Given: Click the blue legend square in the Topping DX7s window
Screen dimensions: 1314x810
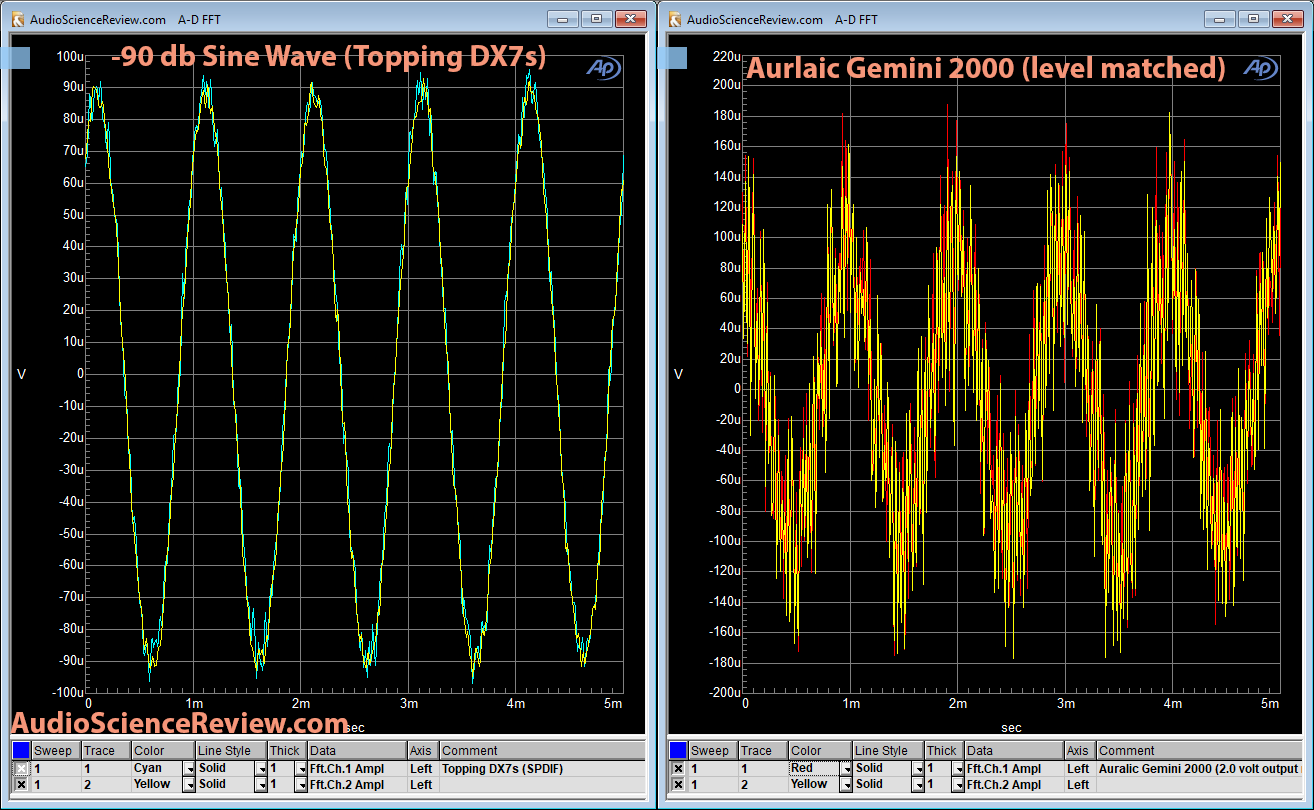Looking at the screenshot, I should (21, 750).
